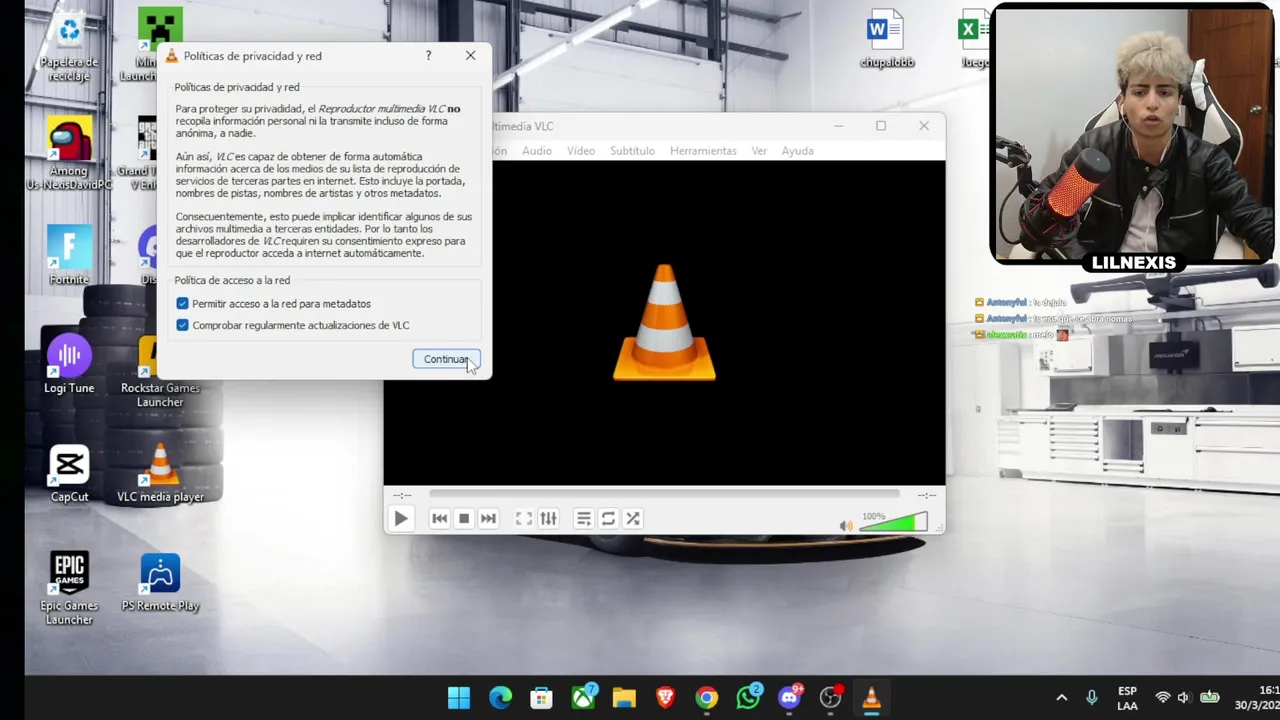Click the ESP LAA language indicator

(x=1127, y=698)
